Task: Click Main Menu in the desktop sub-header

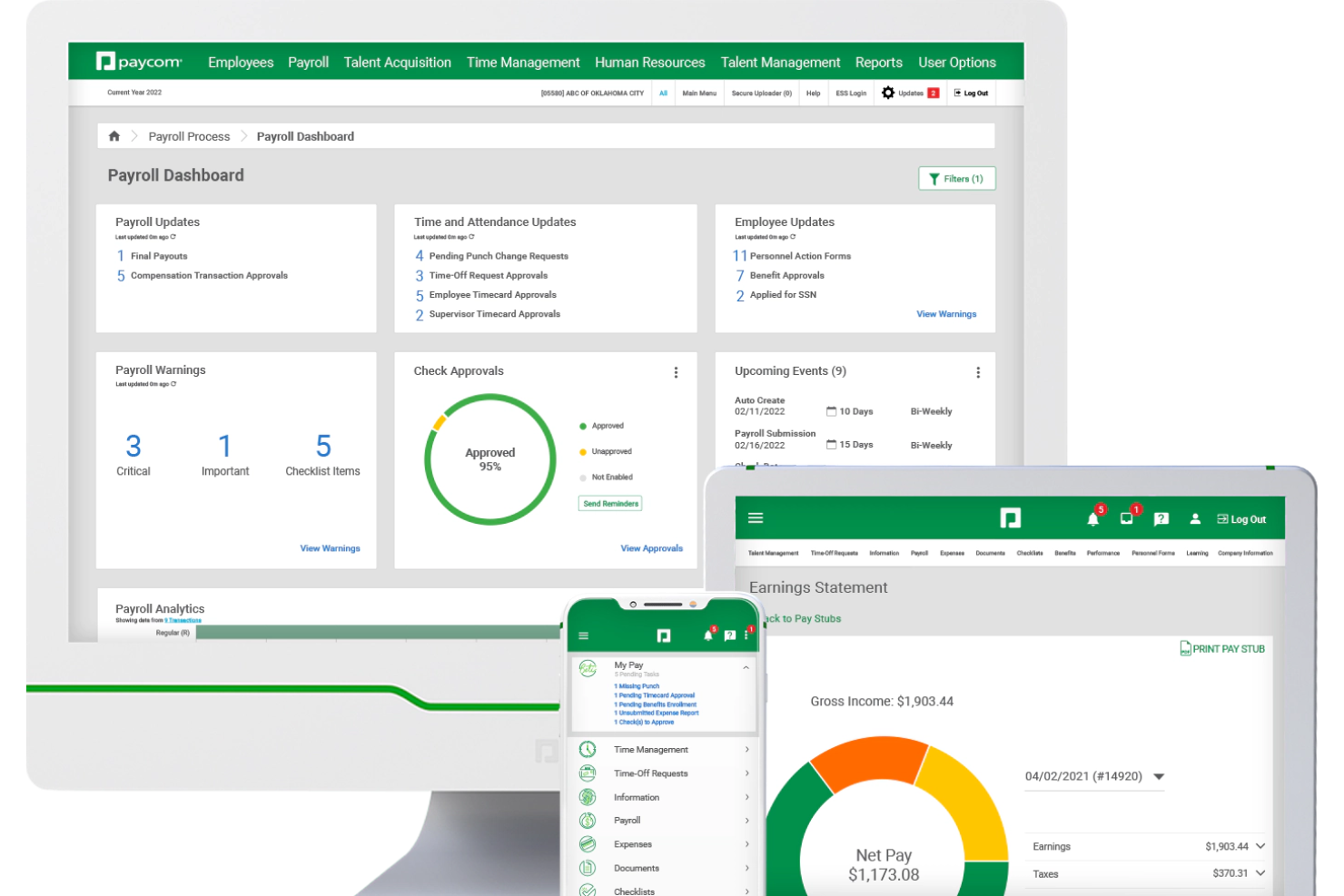Action: coord(699,93)
